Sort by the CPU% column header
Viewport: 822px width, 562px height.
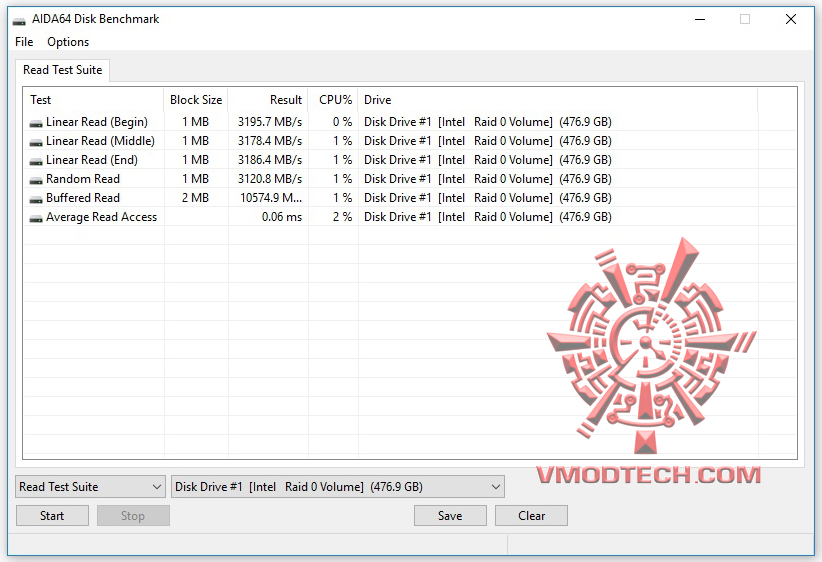pos(333,100)
